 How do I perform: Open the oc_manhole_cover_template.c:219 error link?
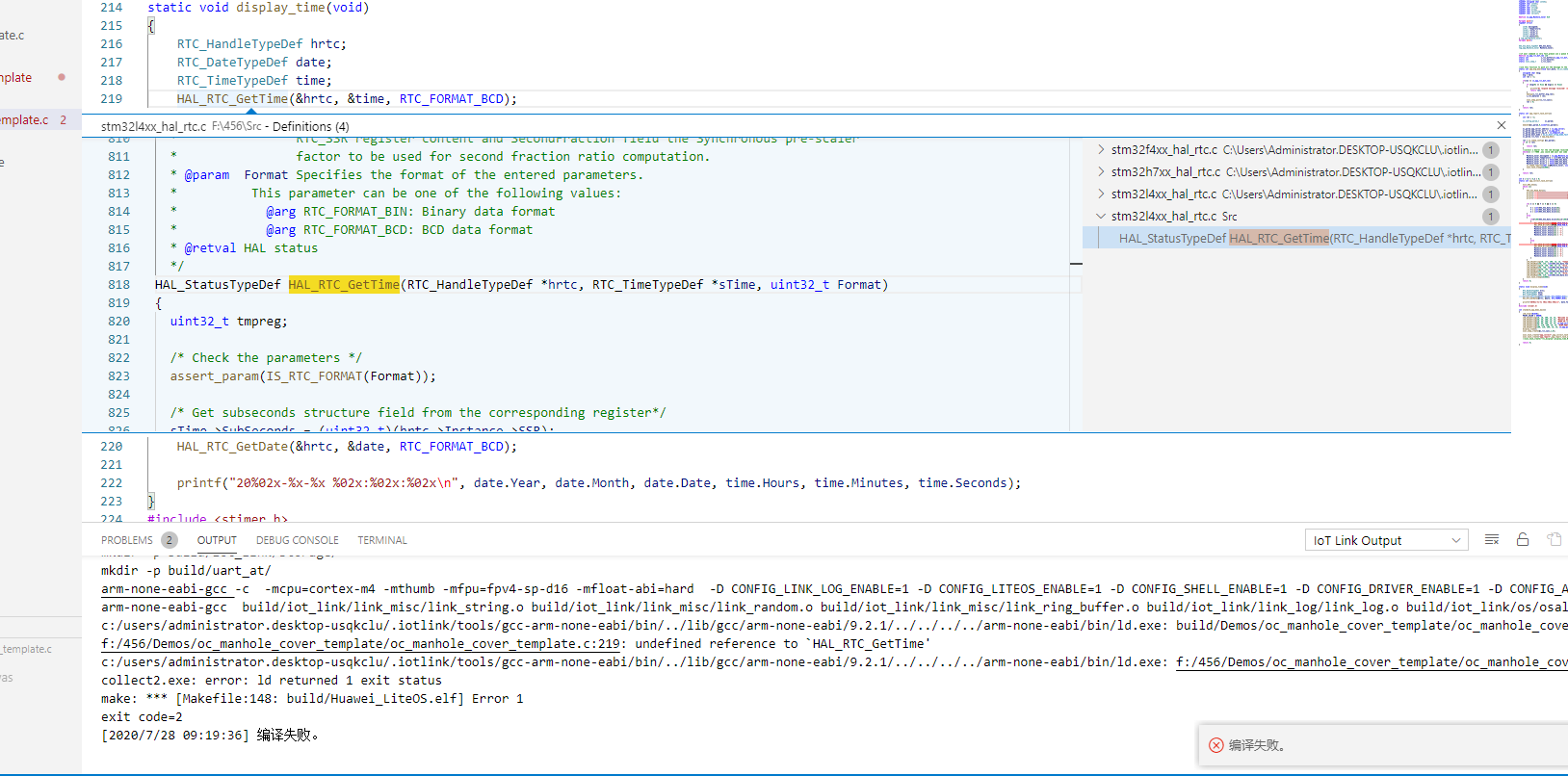[361, 644]
